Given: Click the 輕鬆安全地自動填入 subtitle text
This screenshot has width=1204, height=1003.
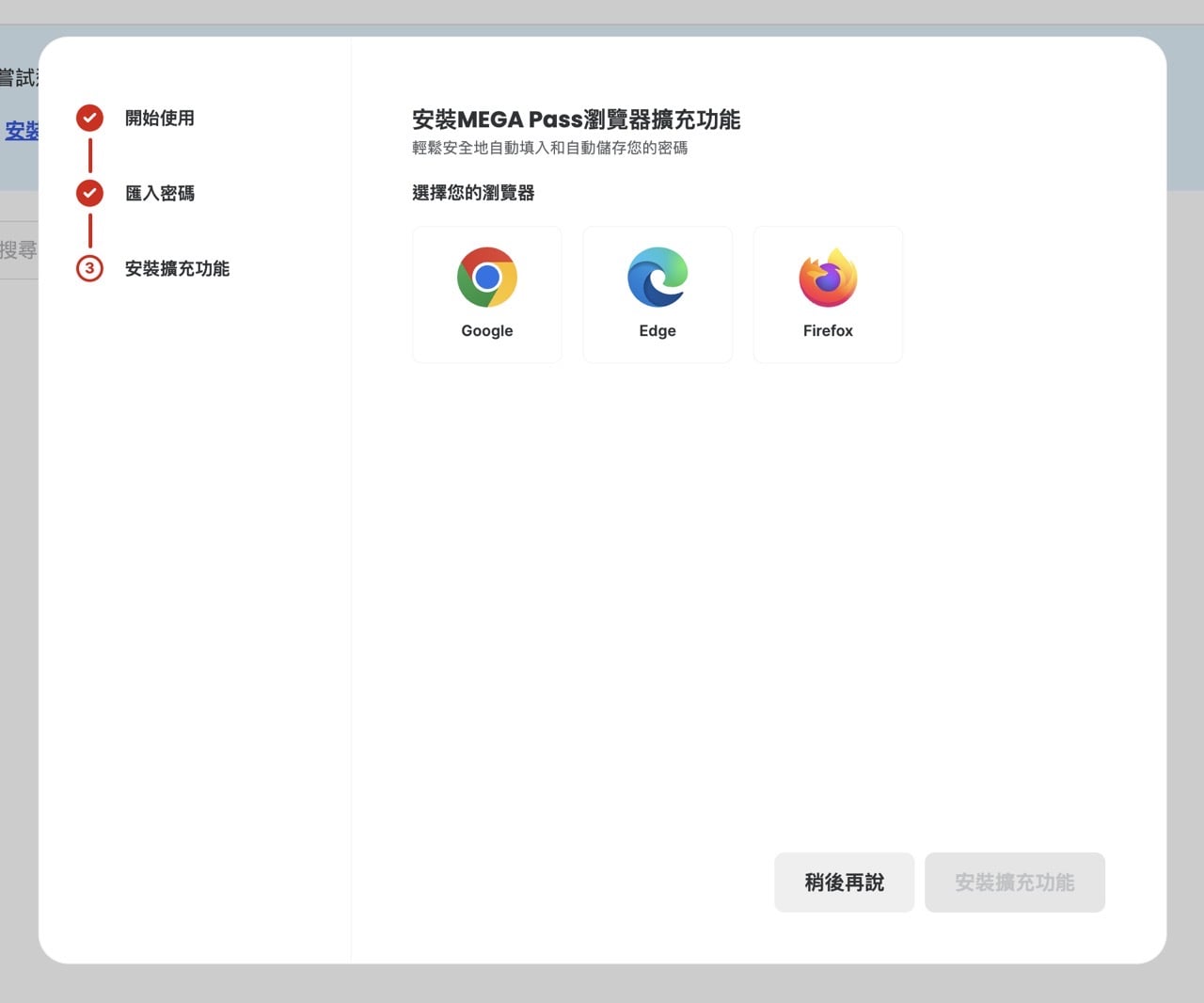Looking at the screenshot, I should coord(549,148).
